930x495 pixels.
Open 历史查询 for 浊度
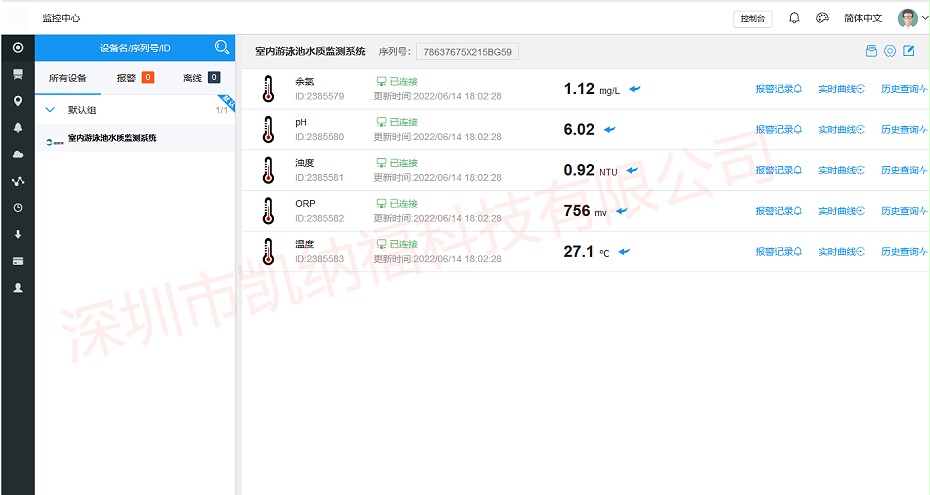click(x=904, y=170)
